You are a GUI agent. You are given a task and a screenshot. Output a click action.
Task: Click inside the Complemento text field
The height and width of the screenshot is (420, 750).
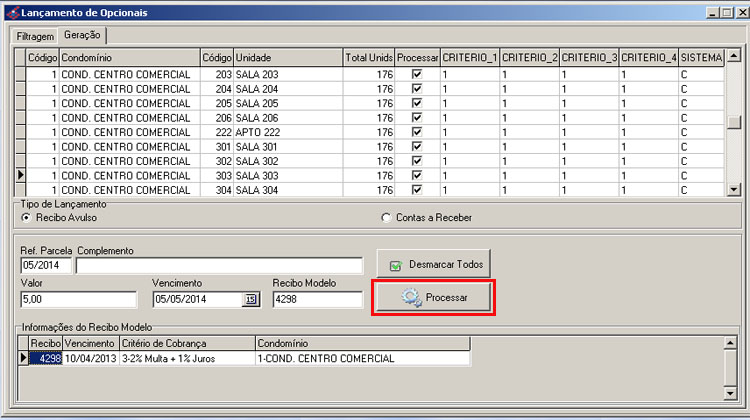[219, 265]
